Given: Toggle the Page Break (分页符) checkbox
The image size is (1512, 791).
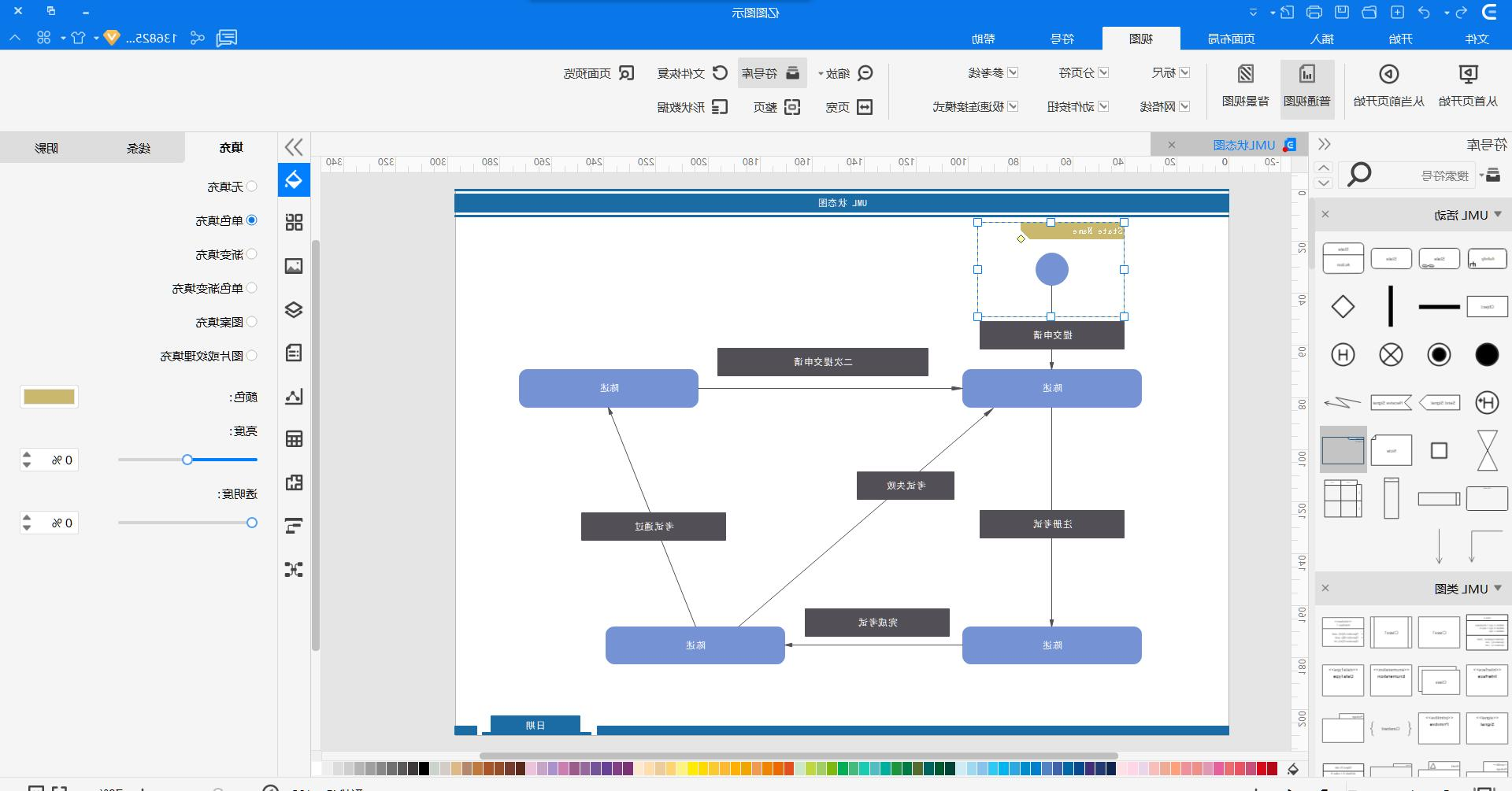Looking at the screenshot, I should [x=1104, y=72].
